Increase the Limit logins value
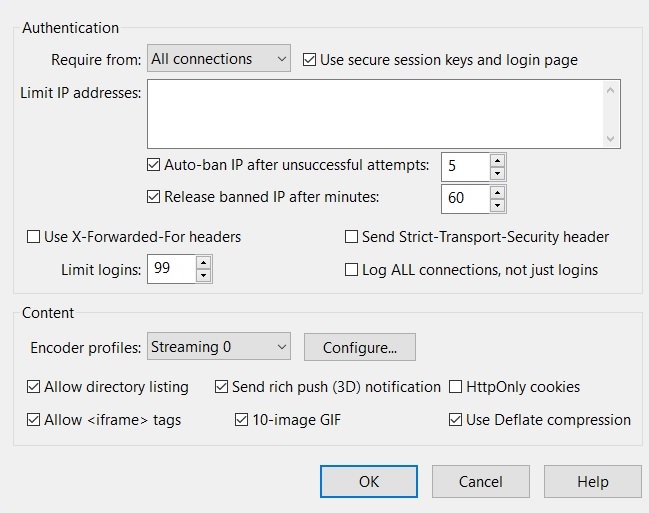This screenshot has width=649, height=513. coord(204,263)
